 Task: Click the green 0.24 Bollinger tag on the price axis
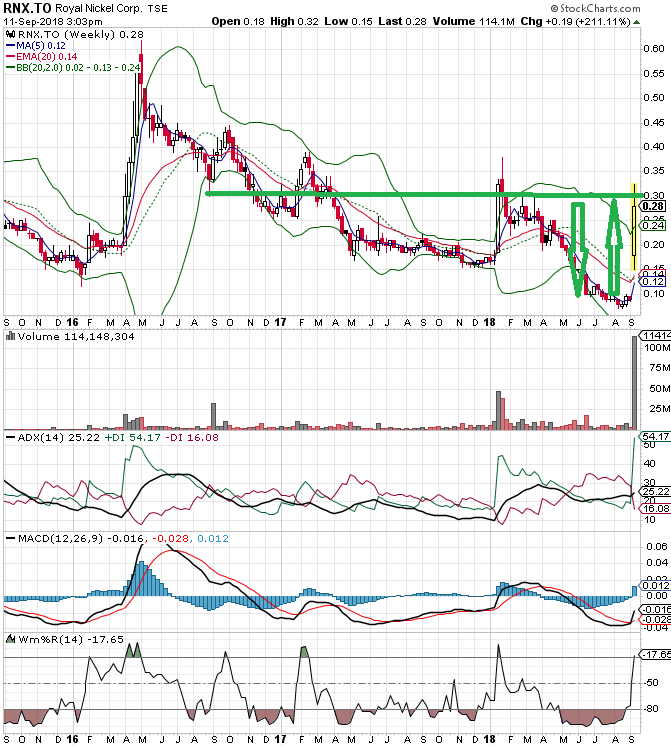(x=653, y=225)
